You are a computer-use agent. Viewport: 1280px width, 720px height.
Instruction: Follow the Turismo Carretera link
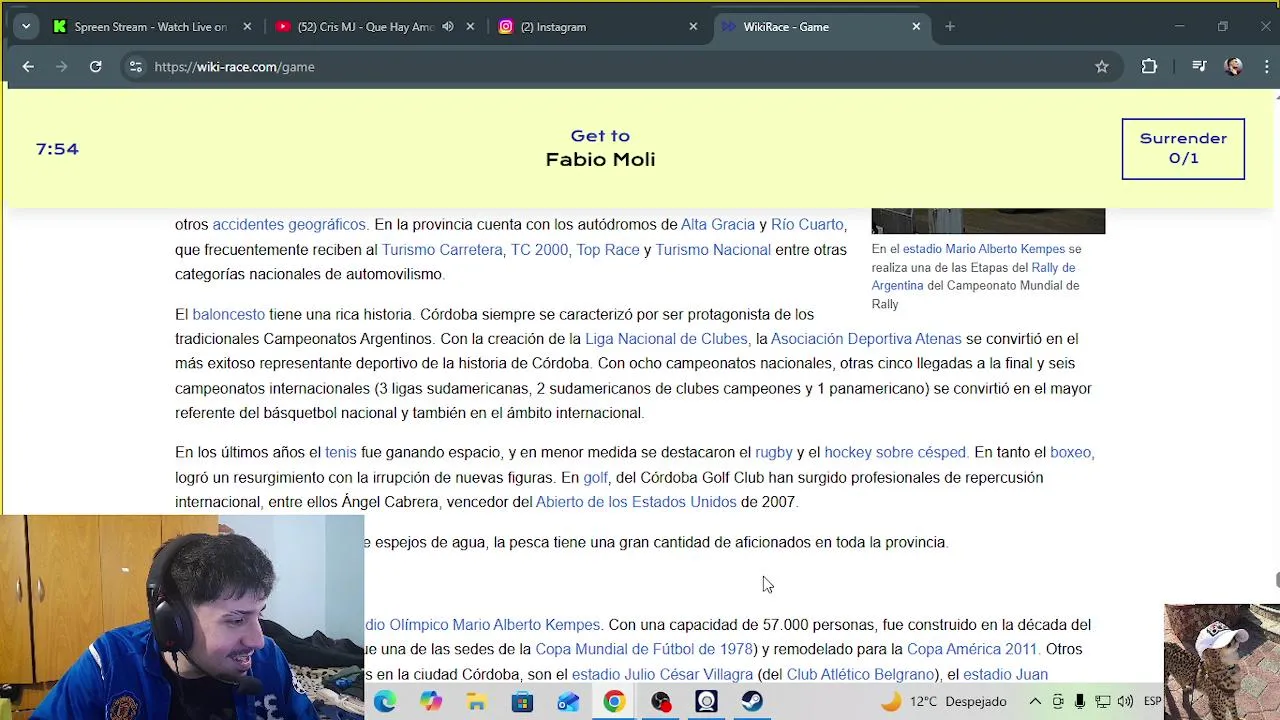point(444,250)
